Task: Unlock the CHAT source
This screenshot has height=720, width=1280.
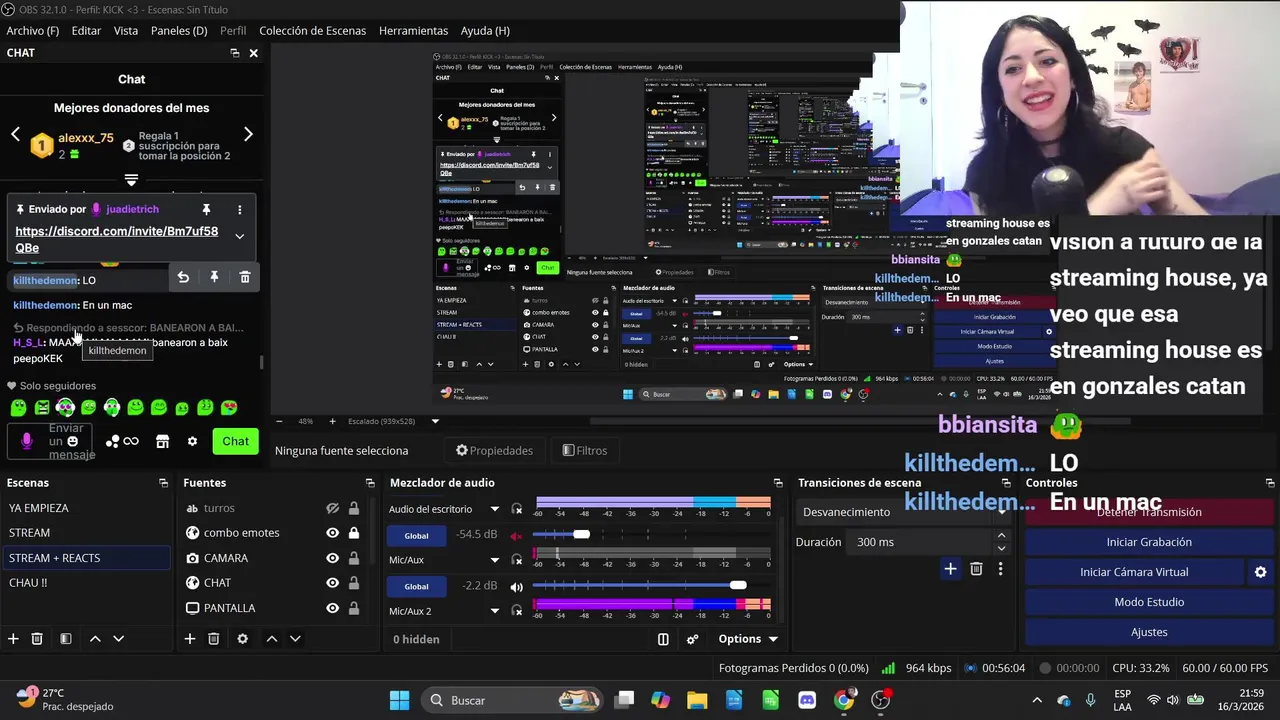Action: coord(354,583)
